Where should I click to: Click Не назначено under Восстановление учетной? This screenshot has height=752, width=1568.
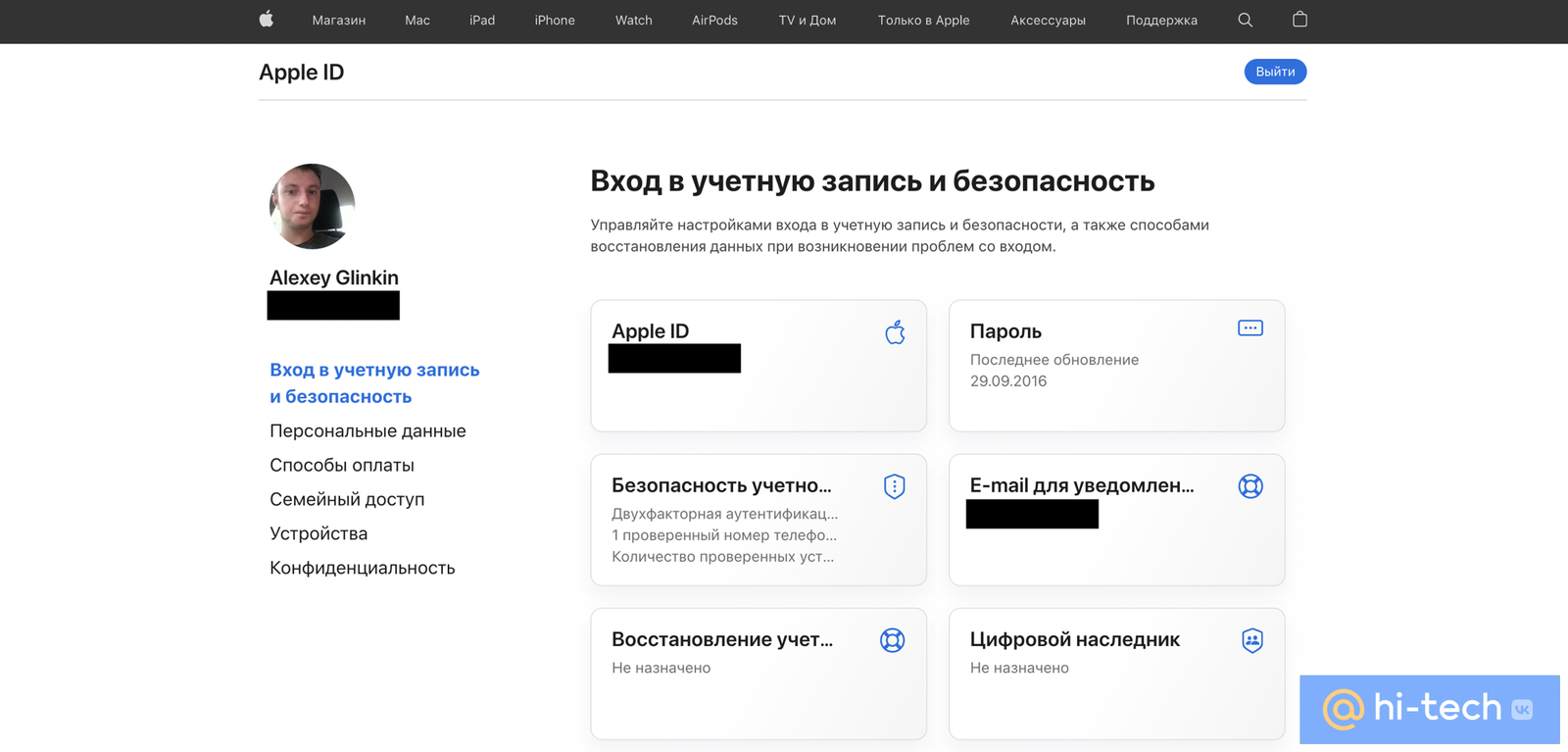click(x=661, y=668)
